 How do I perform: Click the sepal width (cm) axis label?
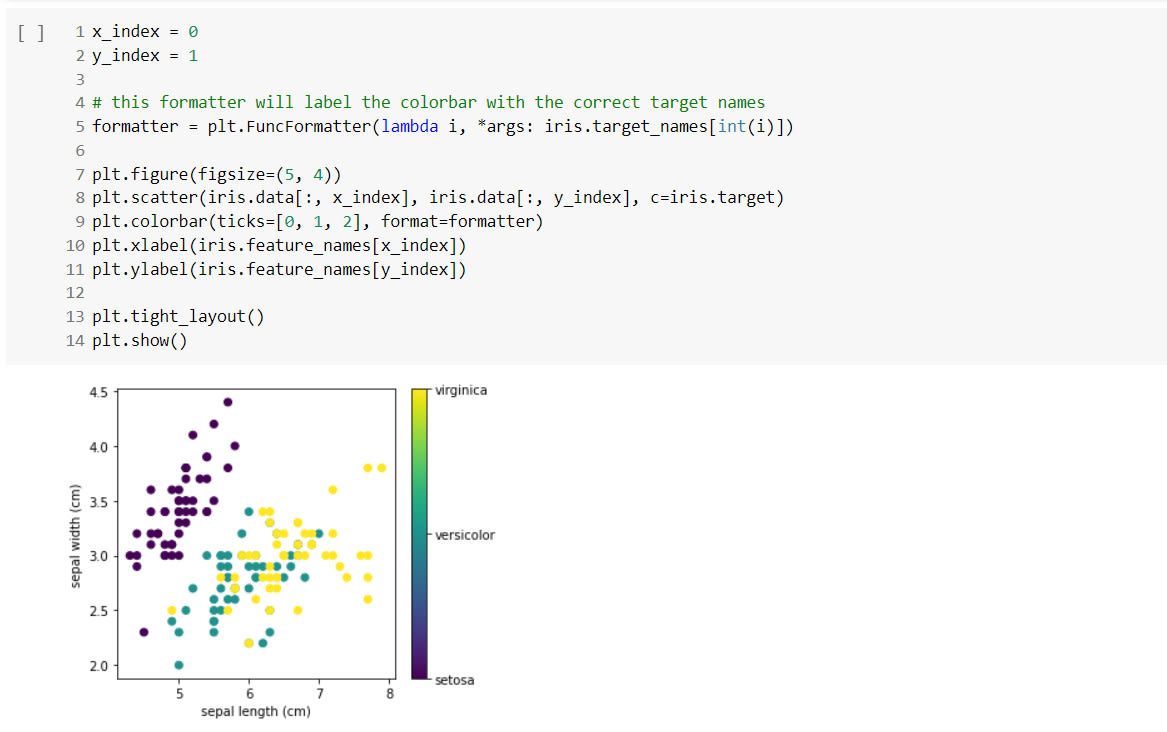tap(75, 536)
